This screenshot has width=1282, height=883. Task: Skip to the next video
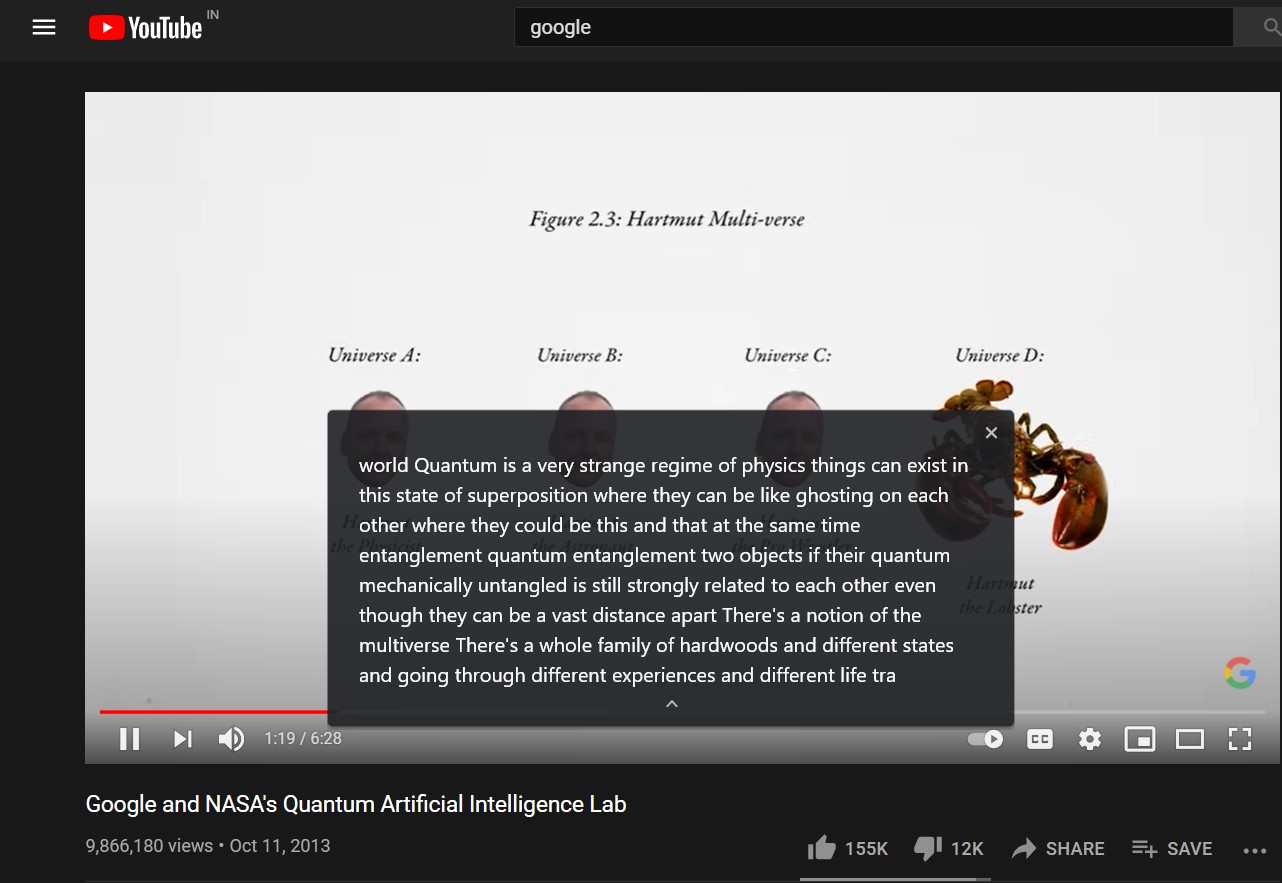click(182, 738)
